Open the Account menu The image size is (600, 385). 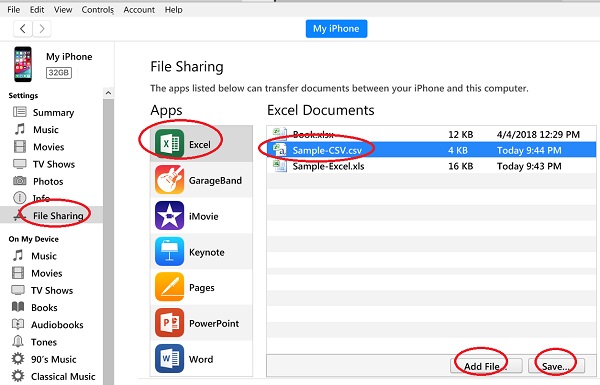pyautogui.click(x=139, y=10)
